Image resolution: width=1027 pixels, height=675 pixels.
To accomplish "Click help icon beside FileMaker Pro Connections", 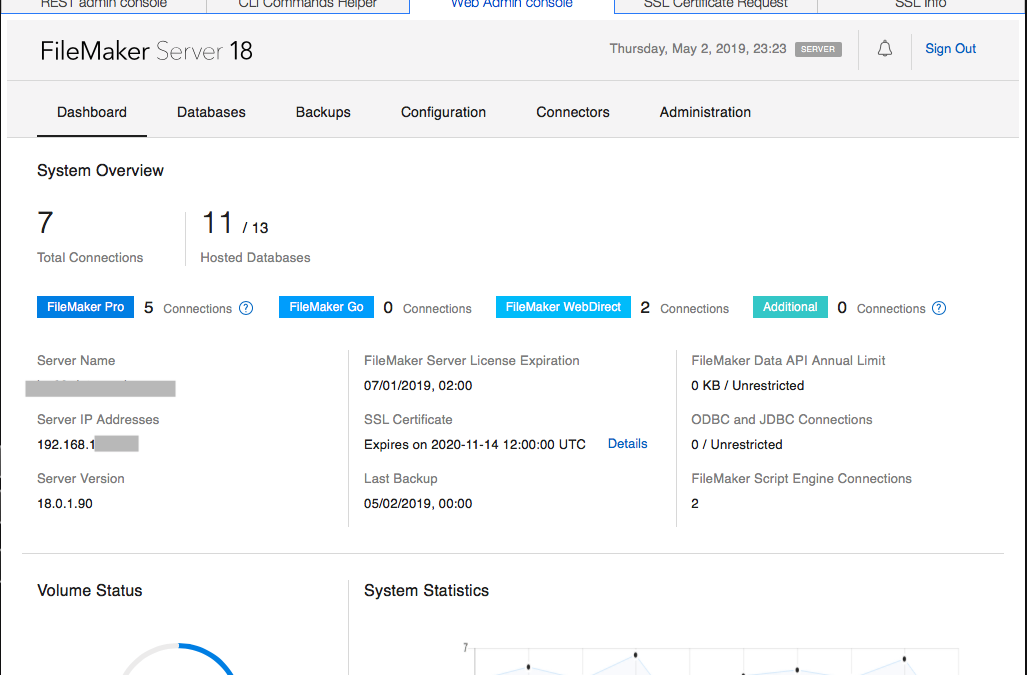I will click(246, 308).
